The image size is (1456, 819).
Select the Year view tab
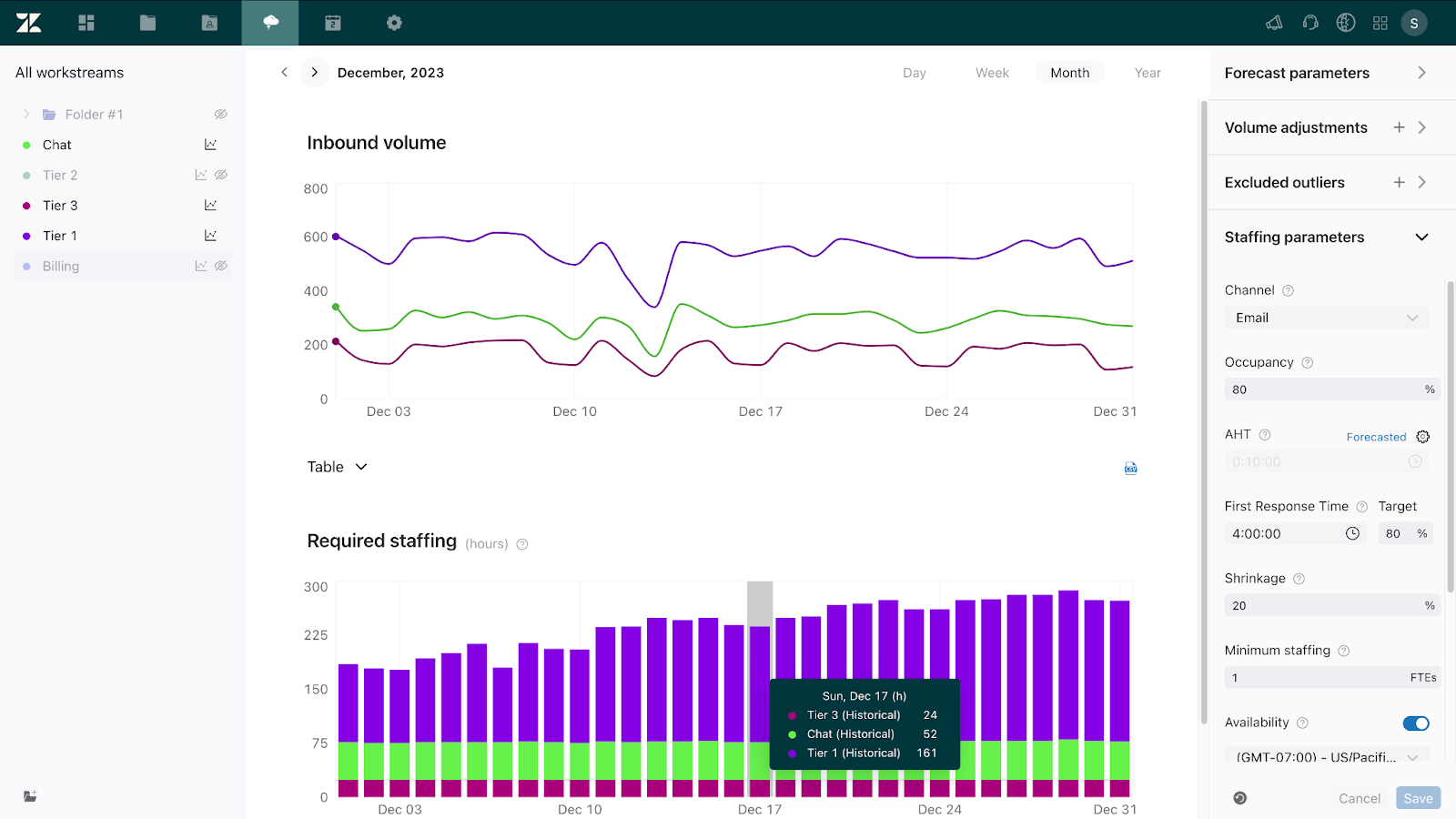click(x=1147, y=72)
